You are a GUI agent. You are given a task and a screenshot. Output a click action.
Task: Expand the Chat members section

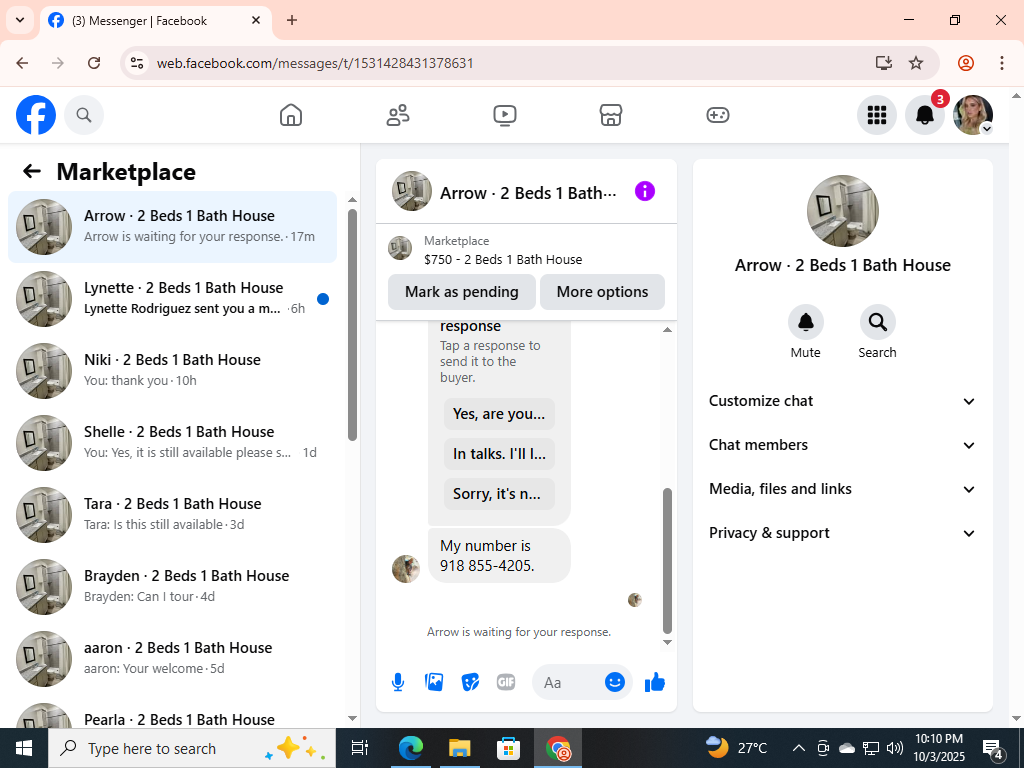click(x=842, y=445)
